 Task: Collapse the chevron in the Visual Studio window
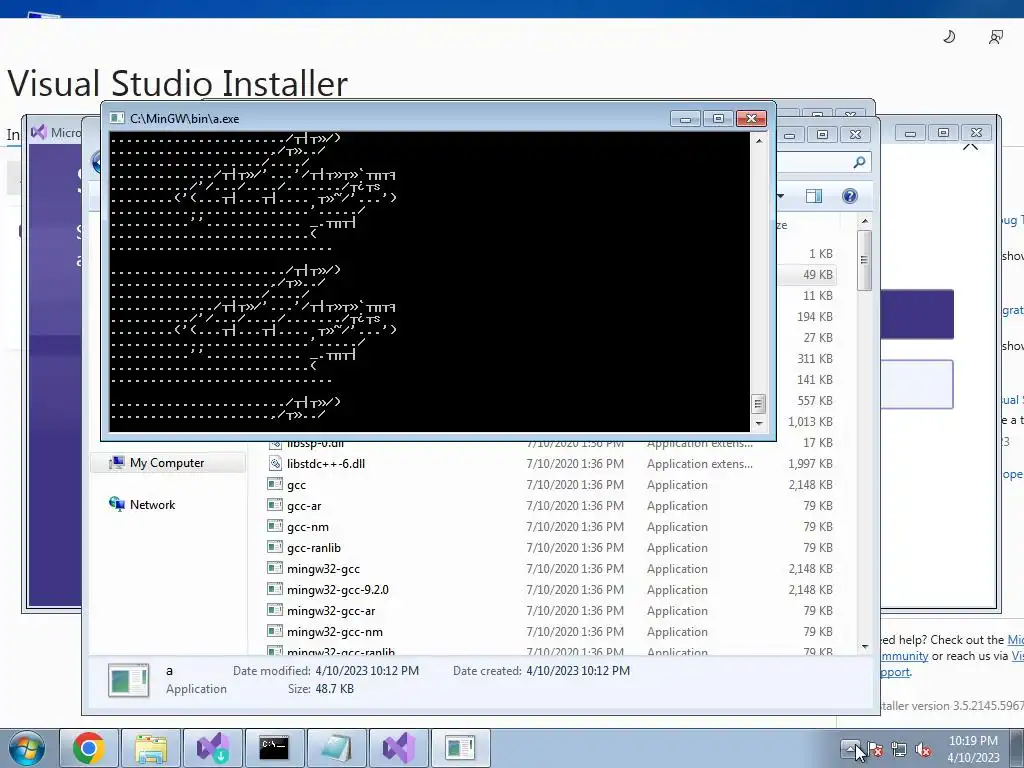[x=970, y=148]
